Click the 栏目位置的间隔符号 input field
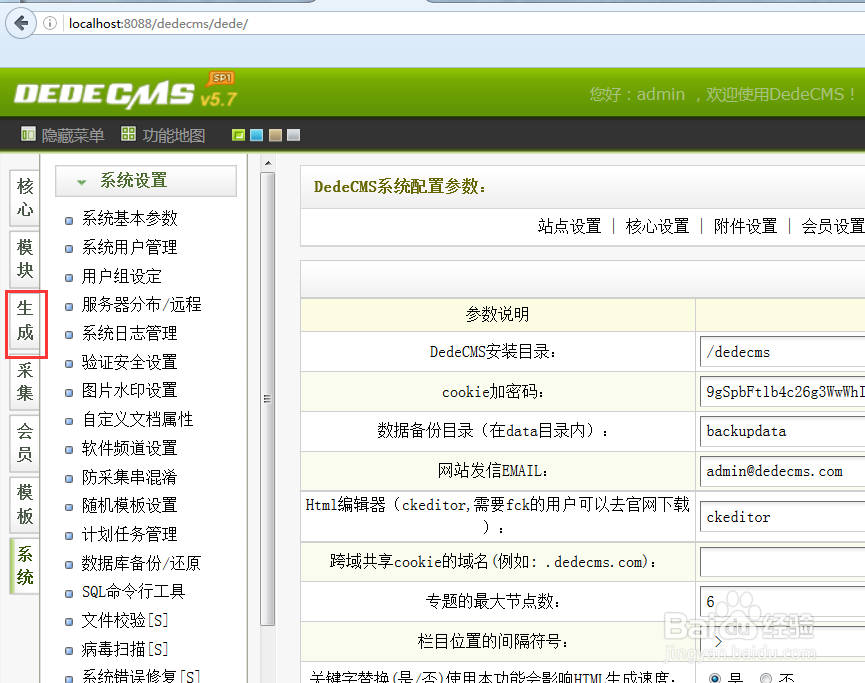 pyautogui.click(x=782, y=641)
